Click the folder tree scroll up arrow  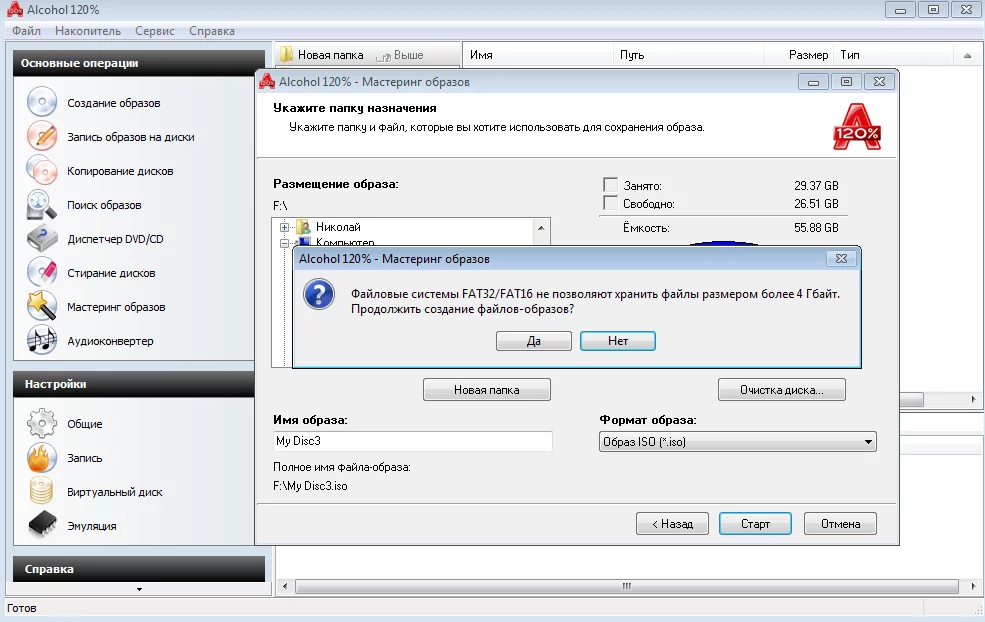coord(541,227)
